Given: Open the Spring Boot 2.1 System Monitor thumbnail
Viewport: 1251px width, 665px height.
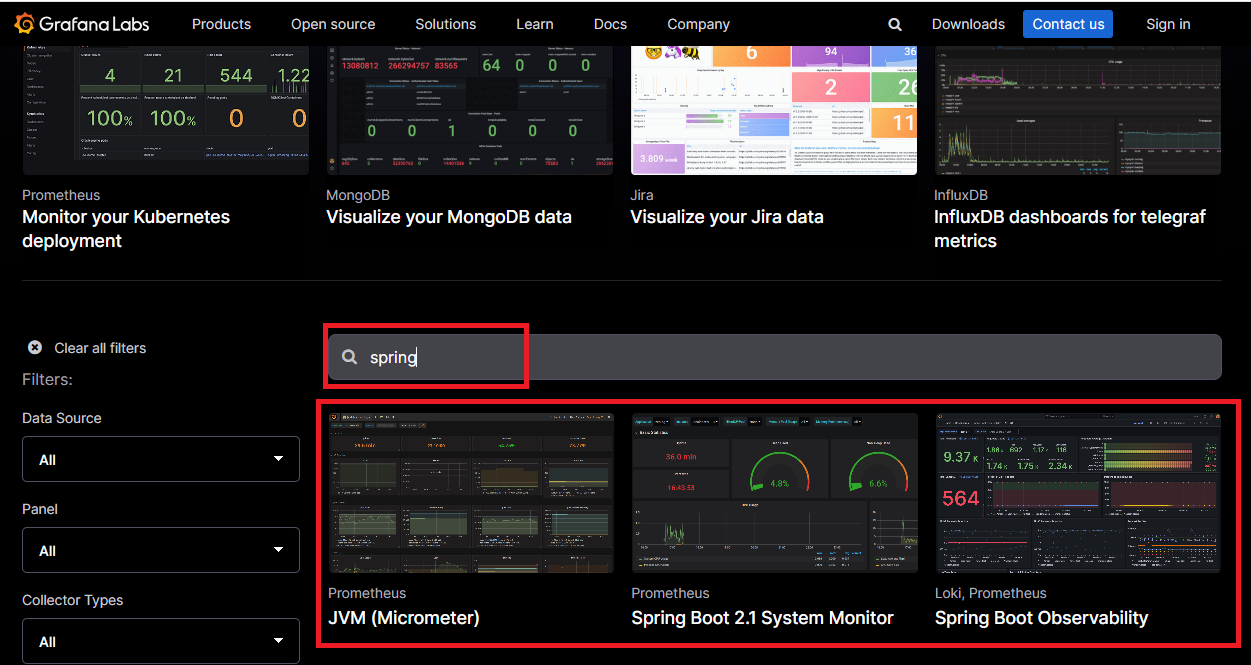Looking at the screenshot, I should point(774,493).
